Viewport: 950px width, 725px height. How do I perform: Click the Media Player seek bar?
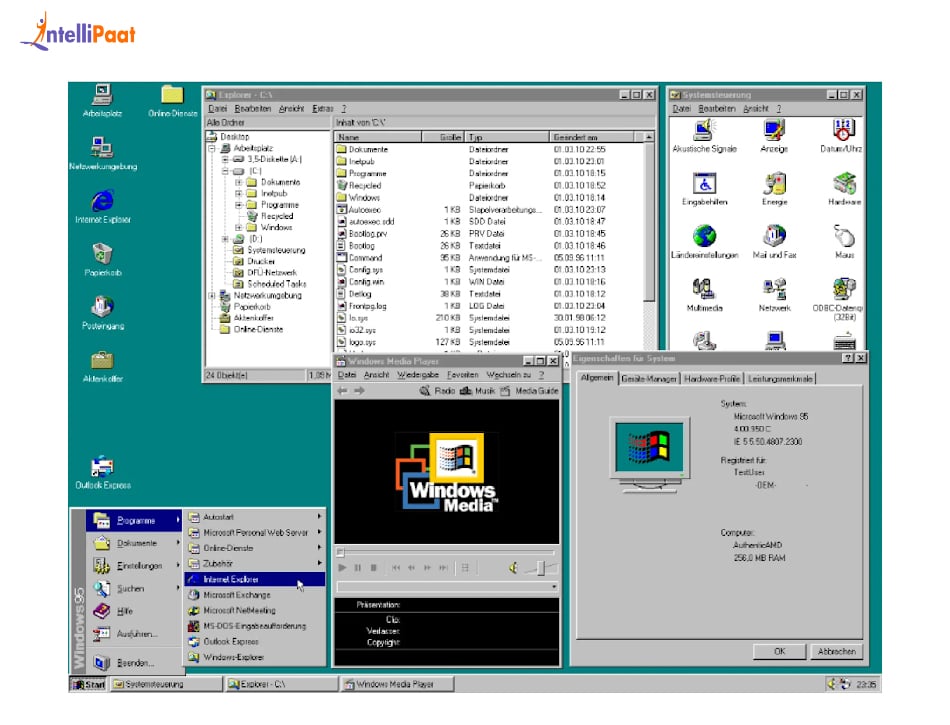[445, 552]
